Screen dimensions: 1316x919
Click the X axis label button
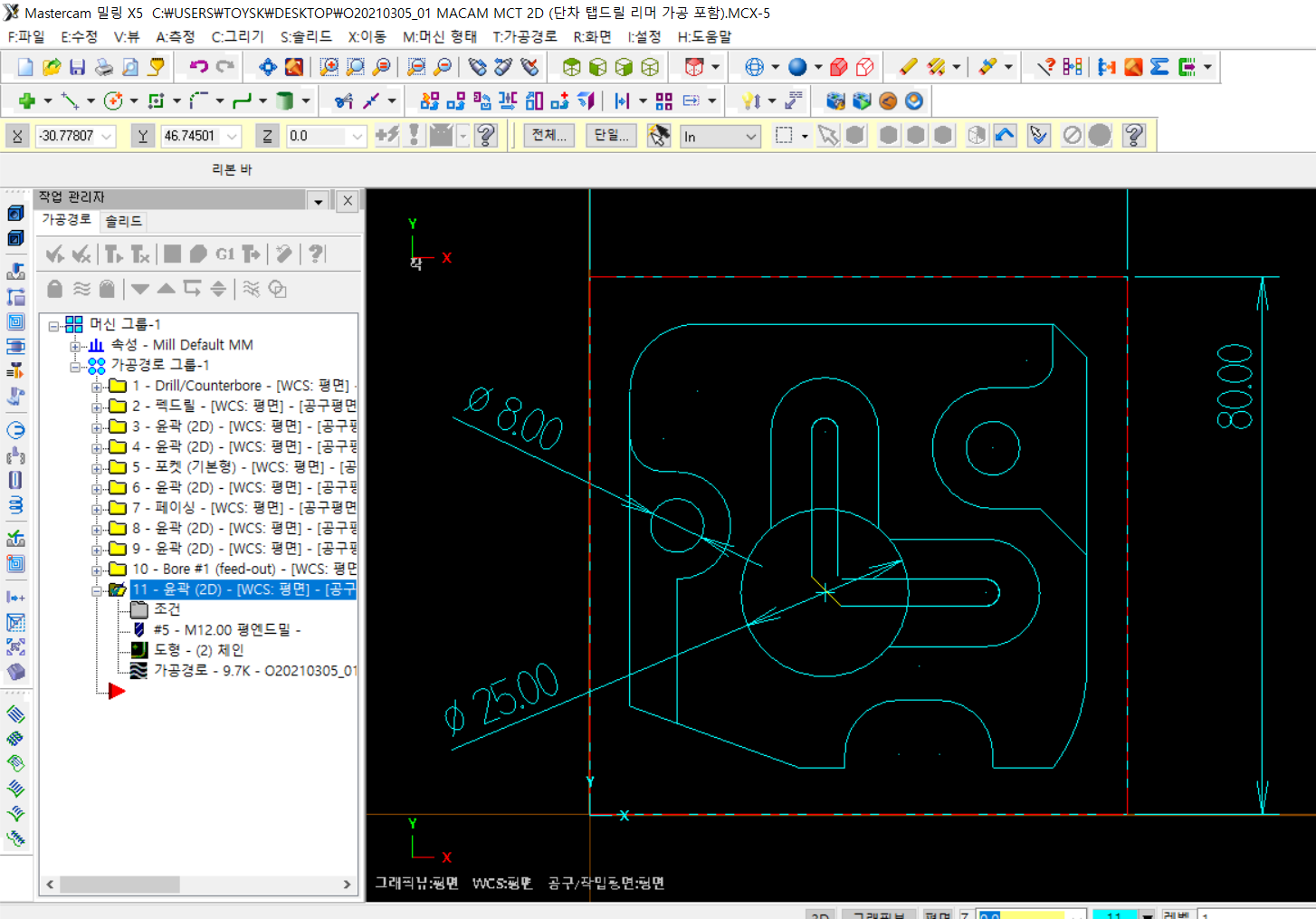[x=17, y=136]
